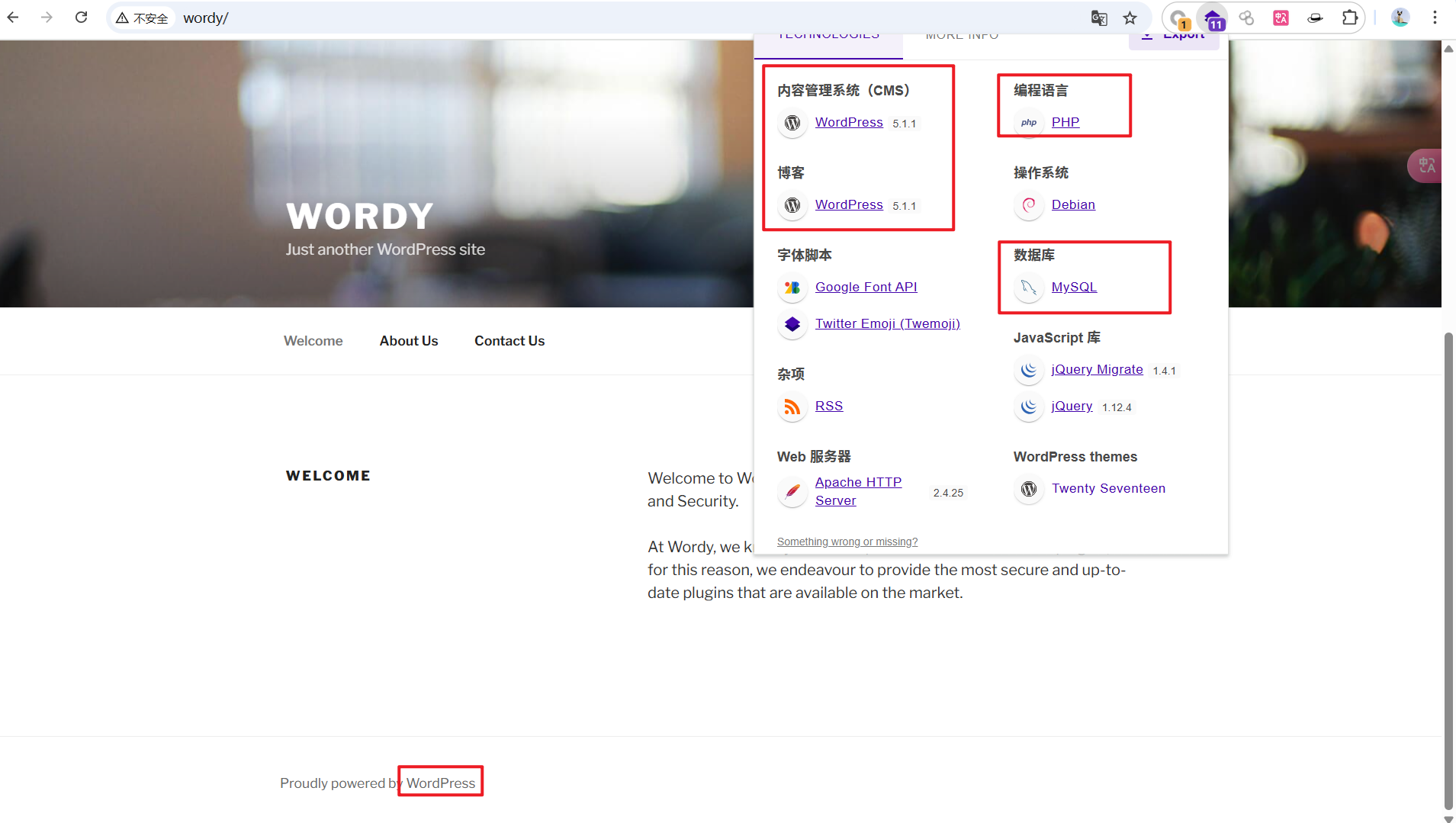Open the WordPress link under 内容管理系统 (CMS)
The image size is (1456, 823).
[849, 122]
